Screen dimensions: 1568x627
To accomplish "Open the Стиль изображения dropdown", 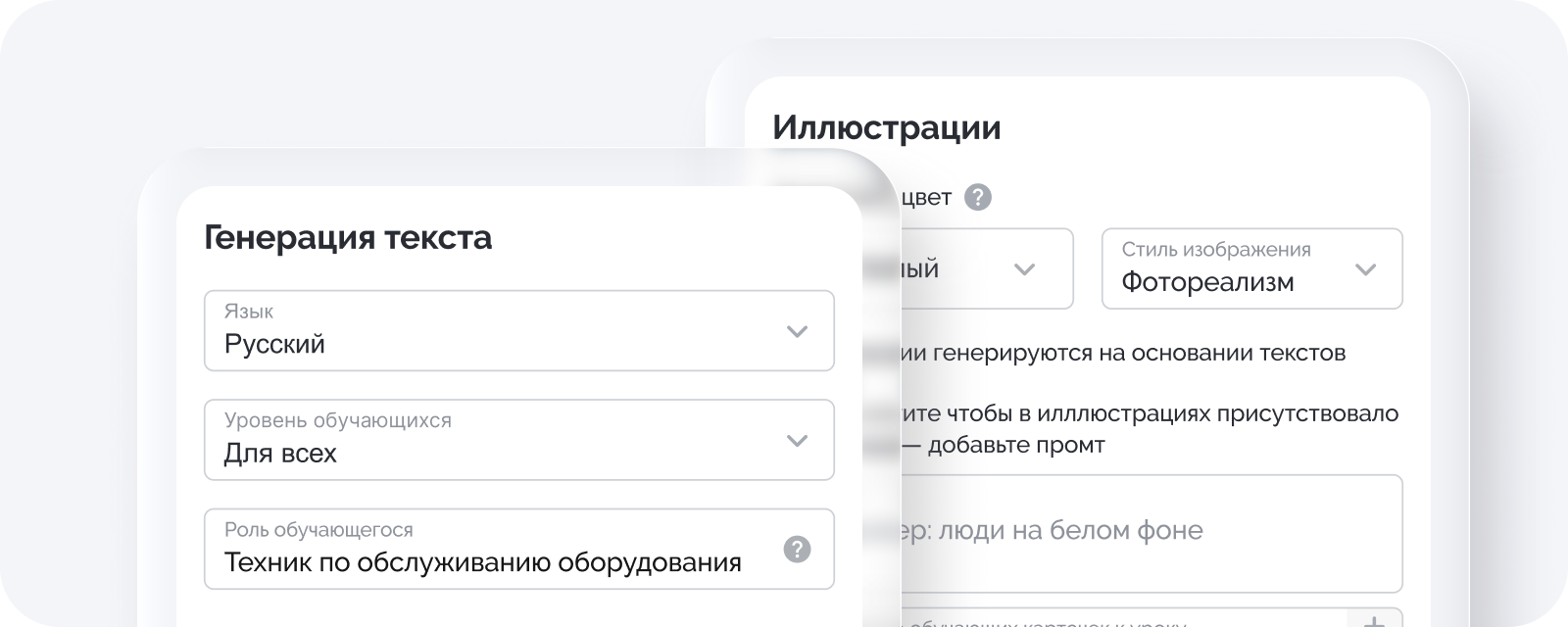I will pos(1251,269).
